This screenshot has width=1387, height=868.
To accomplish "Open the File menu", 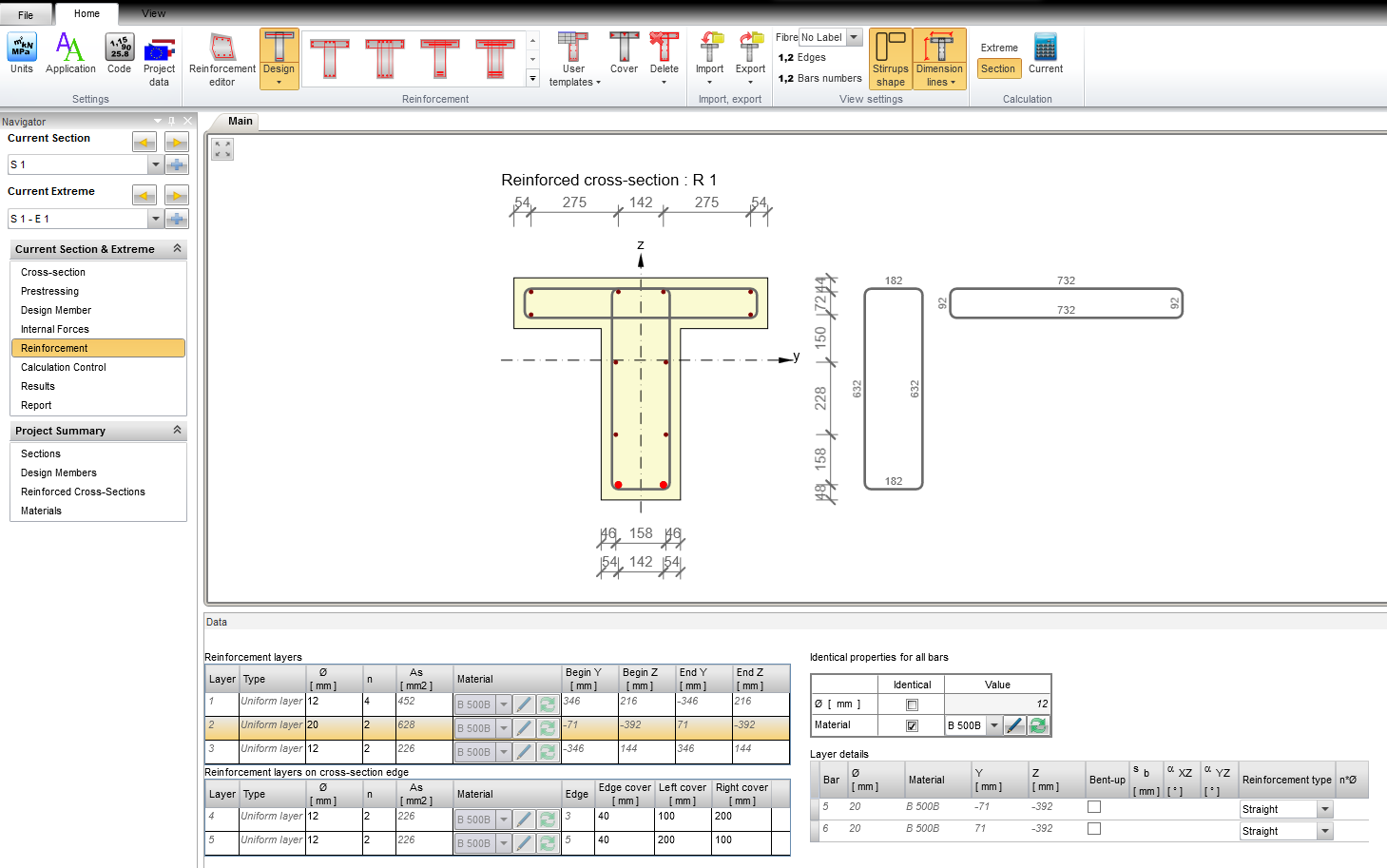I will 26,14.
